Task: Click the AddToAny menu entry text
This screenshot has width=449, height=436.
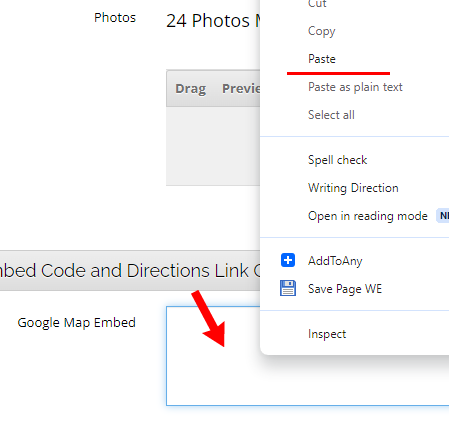Action: click(x=335, y=261)
